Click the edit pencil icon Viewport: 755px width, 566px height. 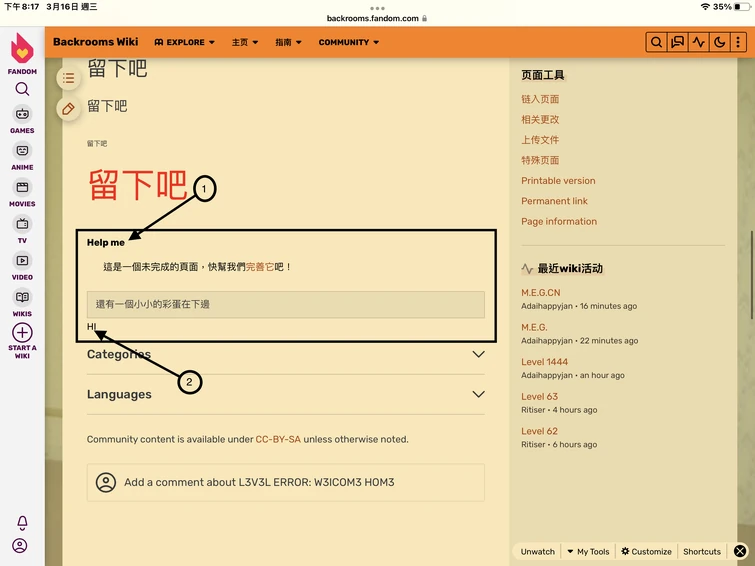coord(68,109)
